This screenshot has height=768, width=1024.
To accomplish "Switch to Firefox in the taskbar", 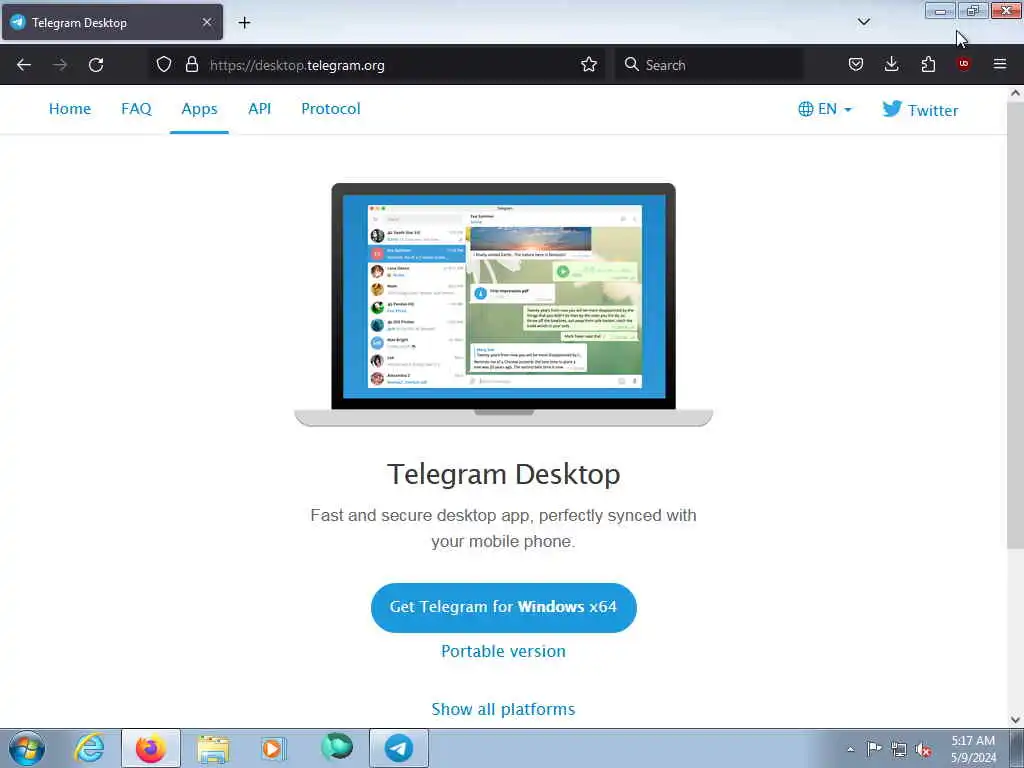I will click(x=151, y=748).
